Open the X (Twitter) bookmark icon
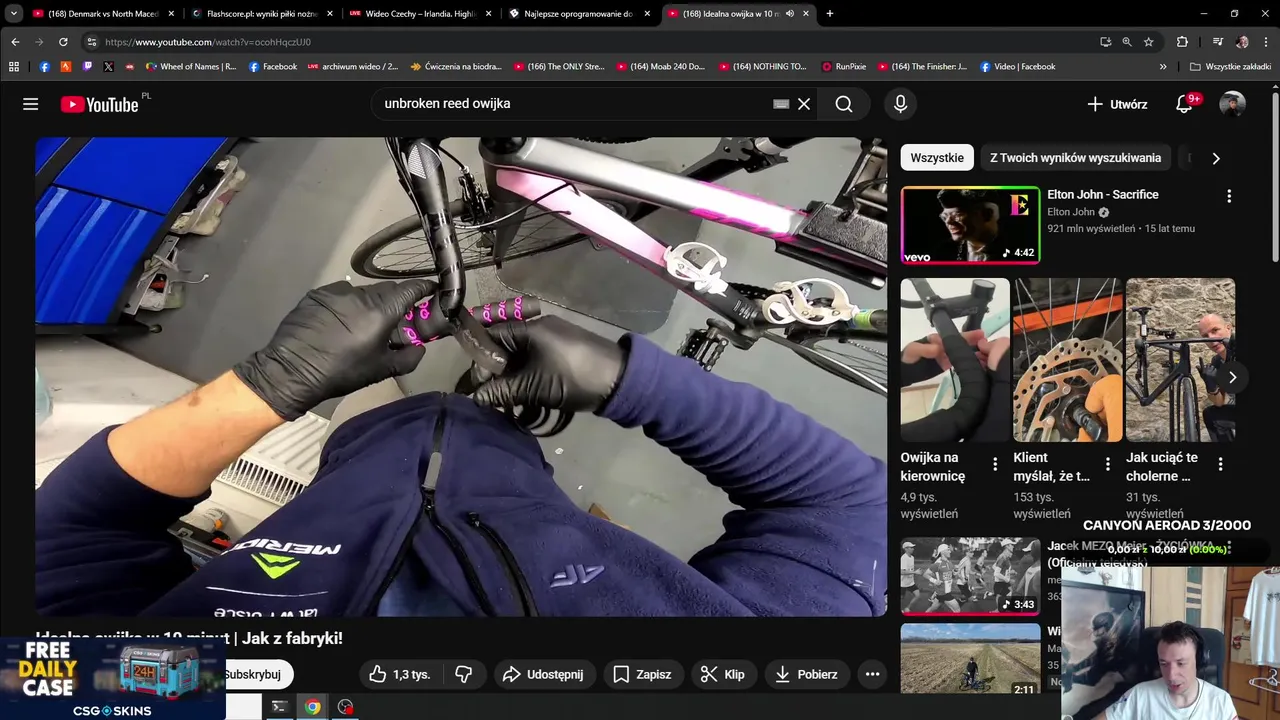Screen dimensions: 1280x720 click(108, 67)
